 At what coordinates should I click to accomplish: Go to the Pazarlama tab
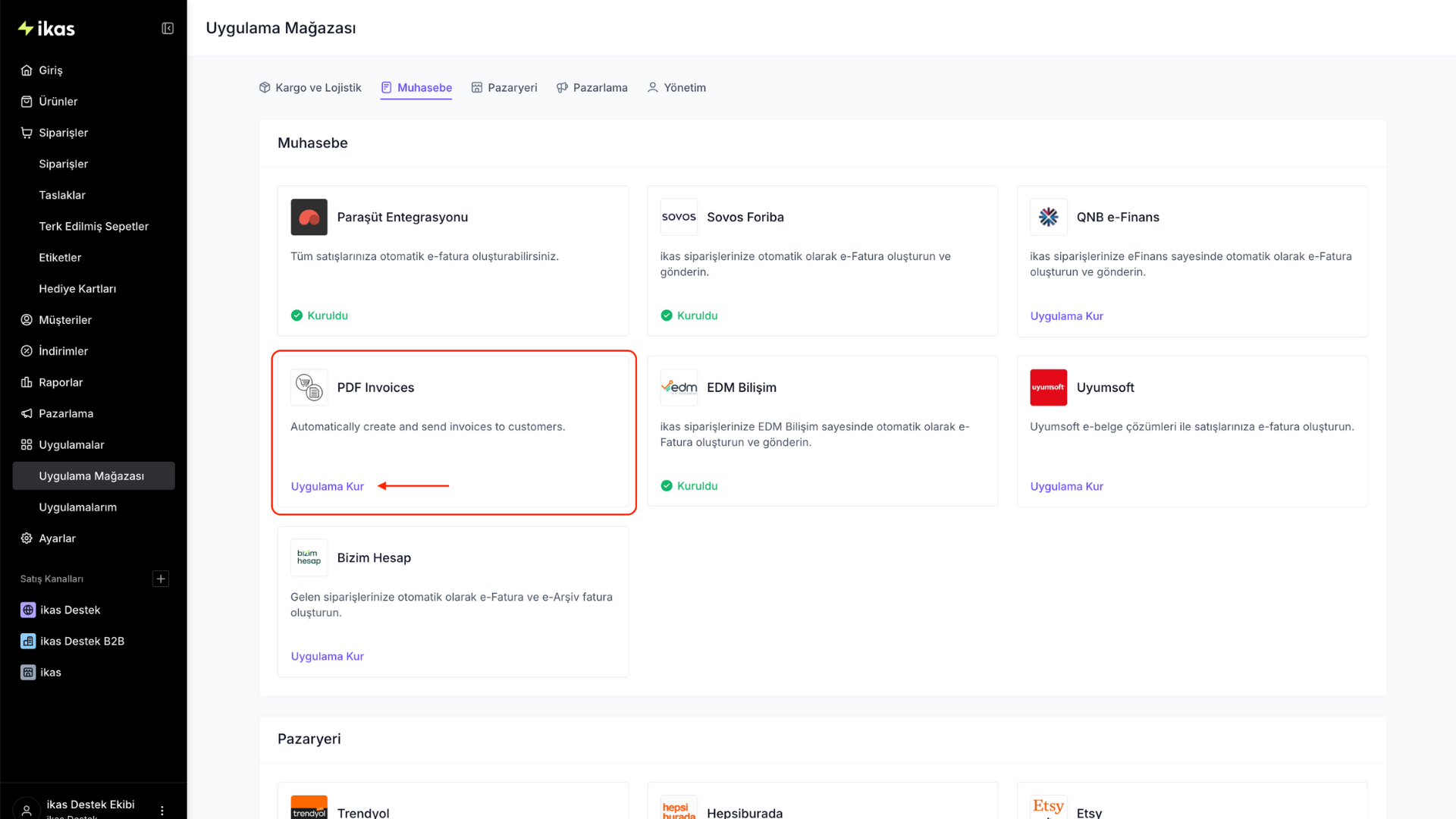point(592,88)
